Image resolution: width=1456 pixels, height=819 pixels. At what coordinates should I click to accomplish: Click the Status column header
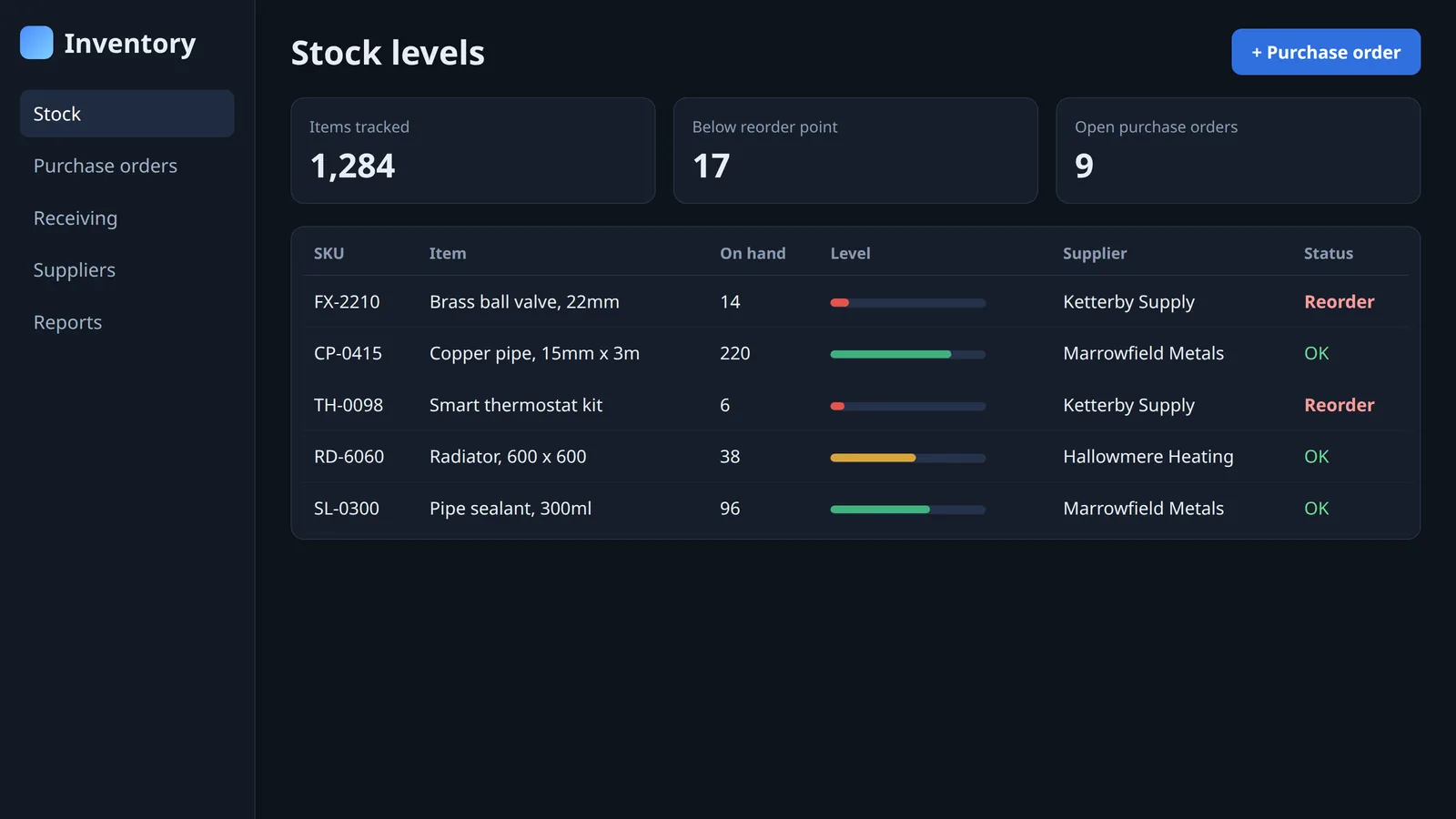pyautogui.click(x=1329, y=254)
